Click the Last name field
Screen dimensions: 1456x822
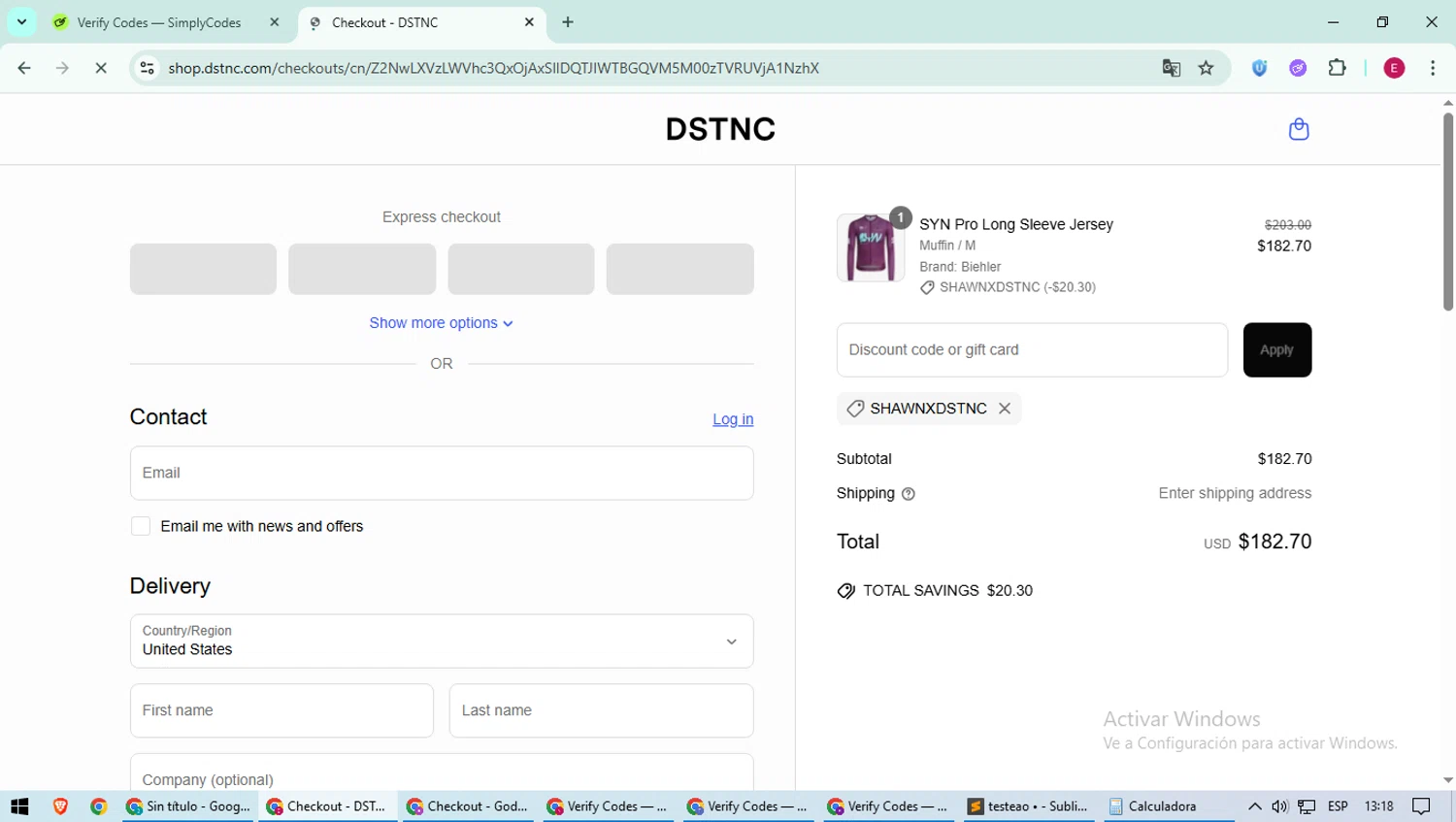[x=602, y=710]
